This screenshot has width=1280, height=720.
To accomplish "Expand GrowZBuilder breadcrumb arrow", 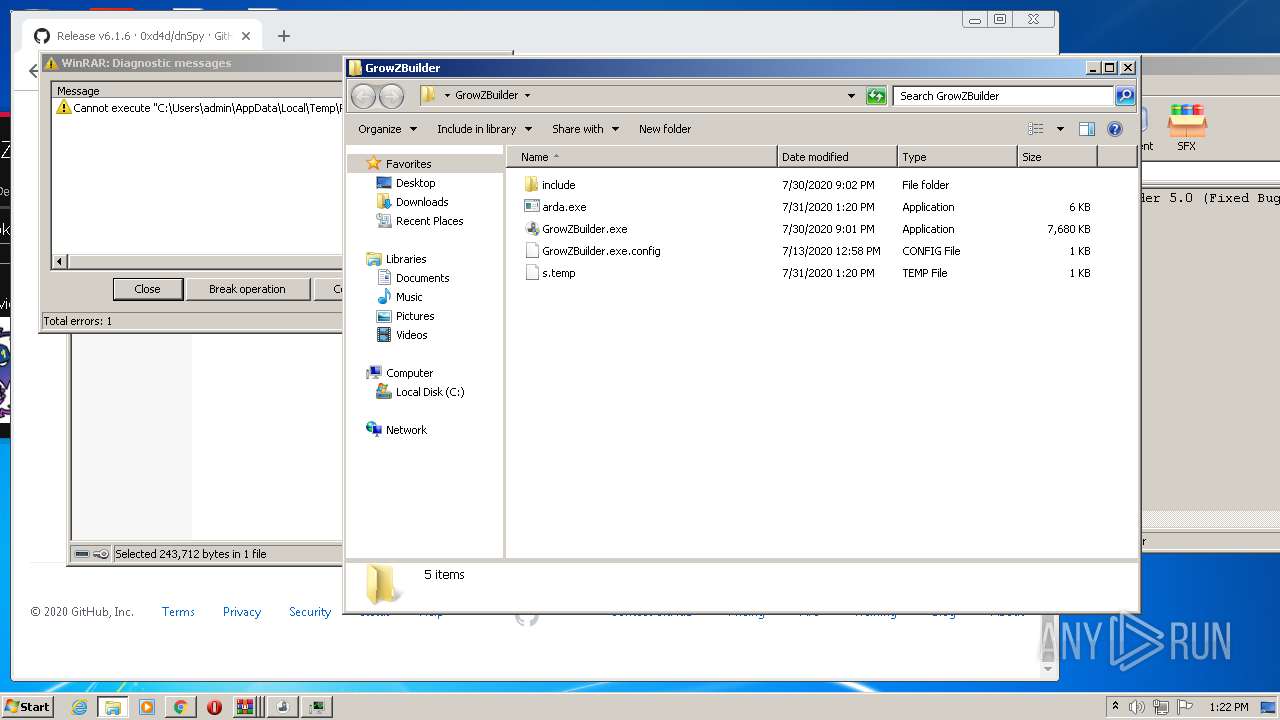I will [527, 96].
